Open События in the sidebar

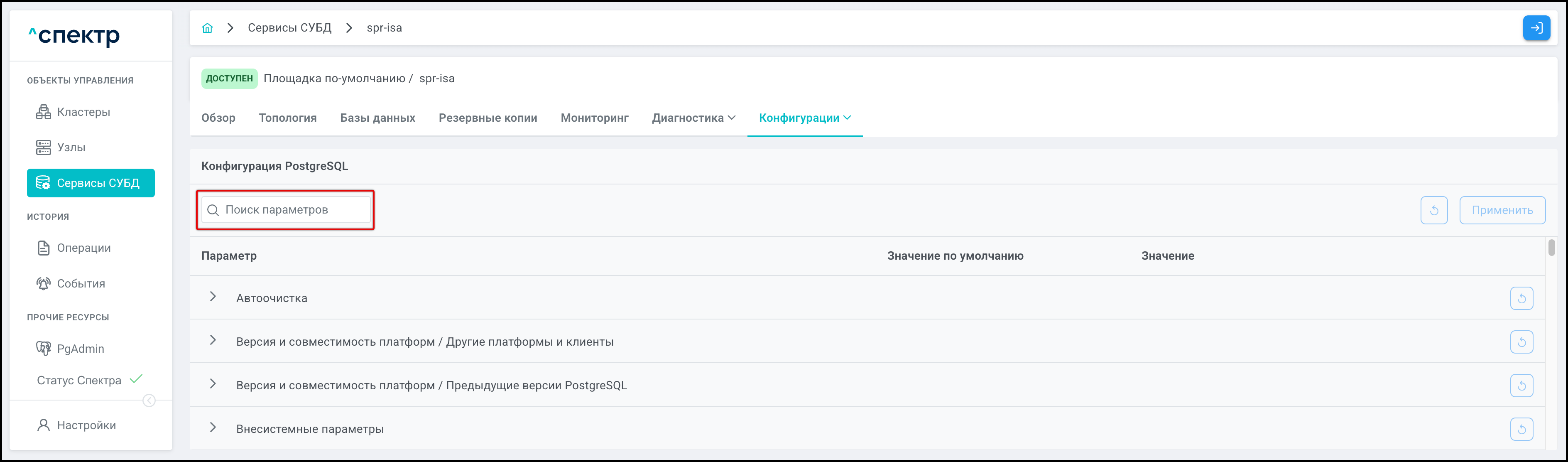tap(81, 284)
